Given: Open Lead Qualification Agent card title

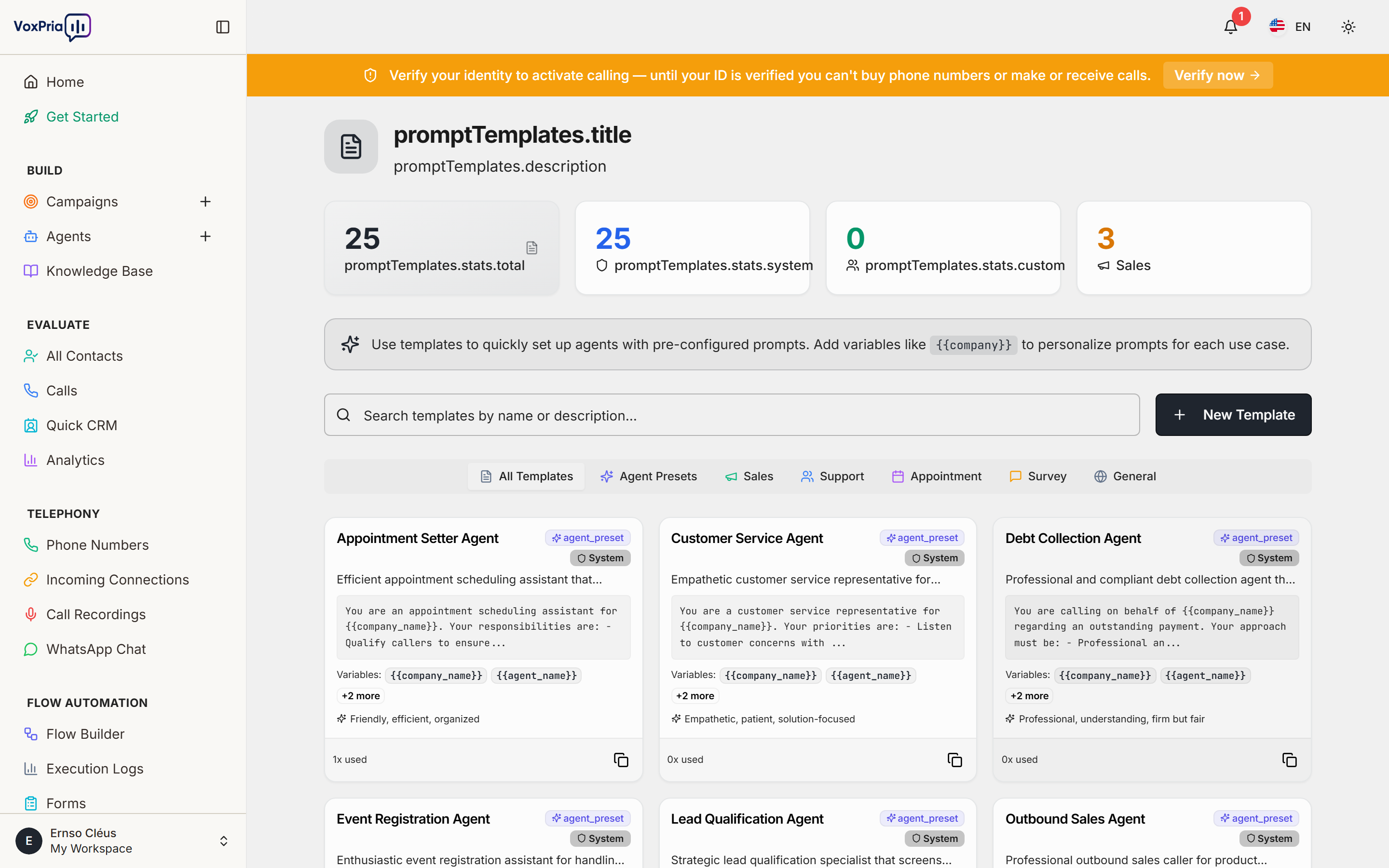Looking at the screenshot, I should [747, 819].
